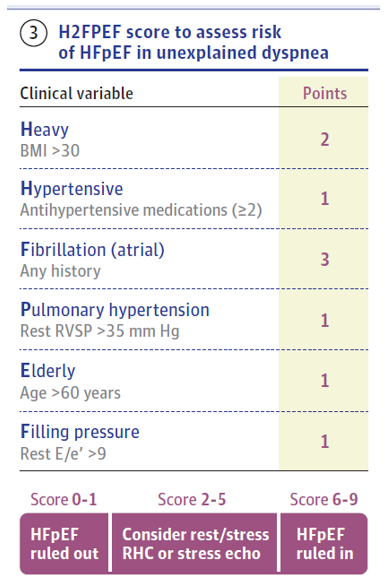Viewport: 390px width, 583px height.
Task: Click the circled number 3 icon
Action: click(33, 33)
